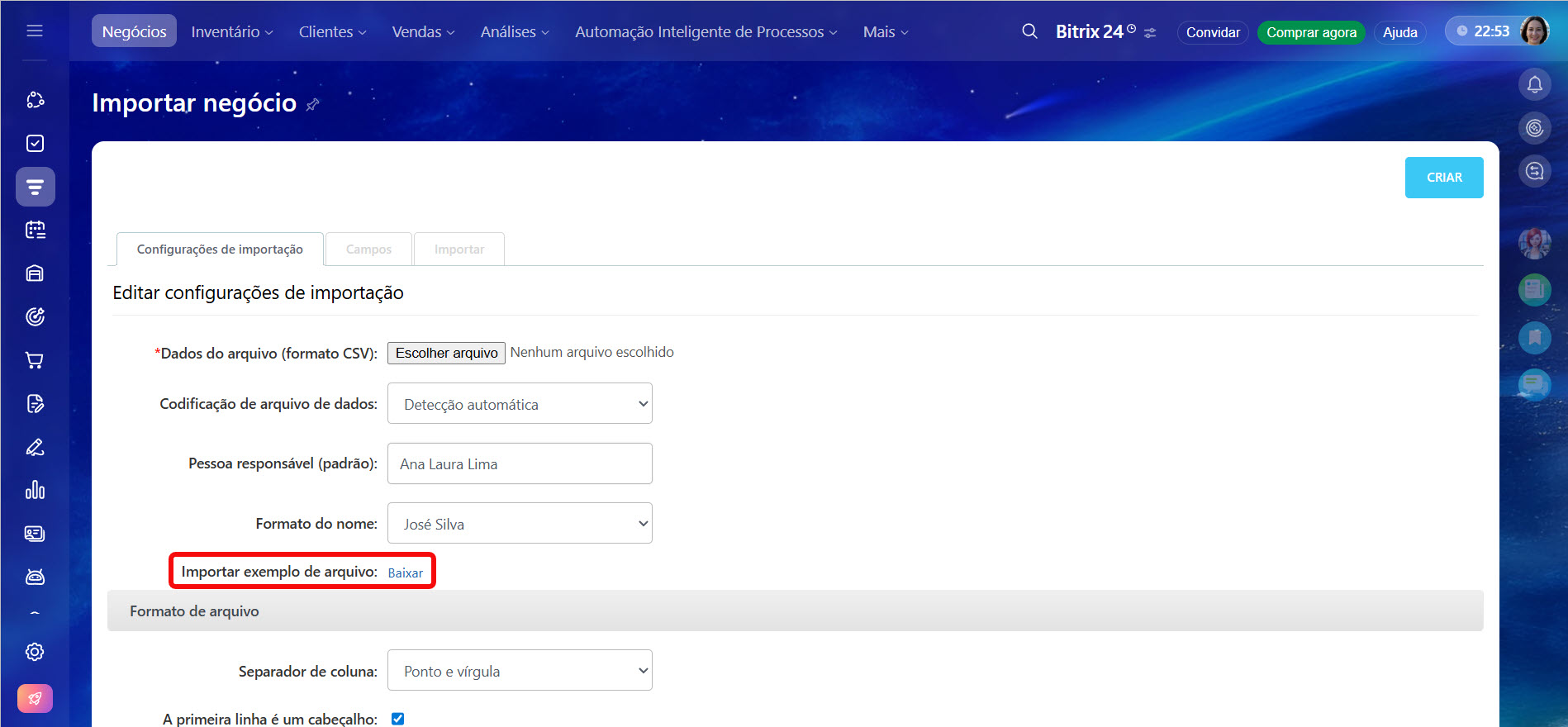Click the search magnifier icon
1568x727 pixels.
click(x=1029, y=31)
